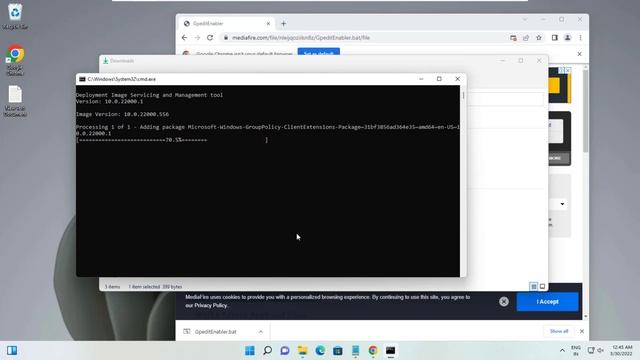This screenshot has width=640, height=360.
Task: Expand the GpeditEnabler.bat download options chevron
Action: coord(260,331)
